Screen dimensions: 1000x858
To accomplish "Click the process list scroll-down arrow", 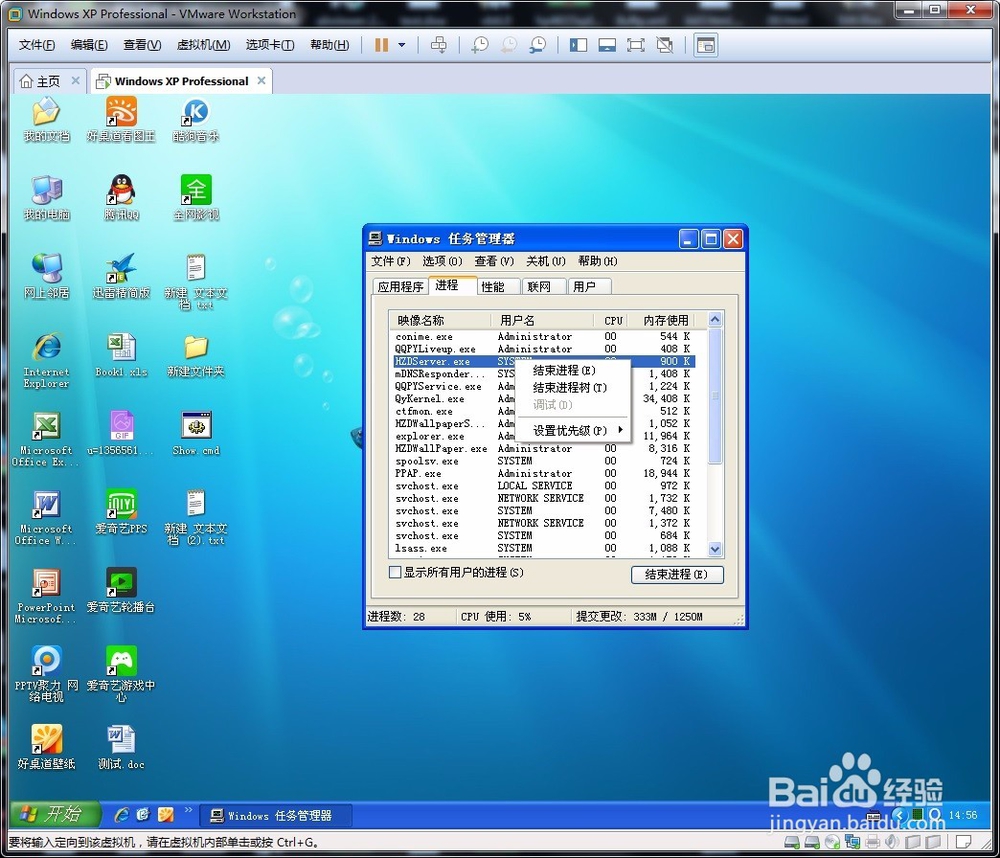I will (715, 549).
